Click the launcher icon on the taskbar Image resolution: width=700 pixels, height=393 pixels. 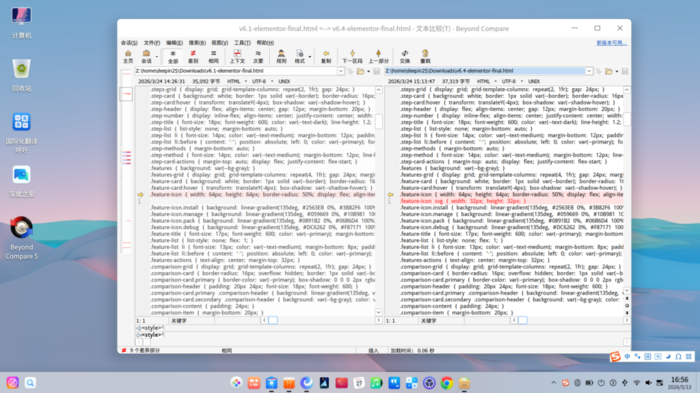pos(12,383)
